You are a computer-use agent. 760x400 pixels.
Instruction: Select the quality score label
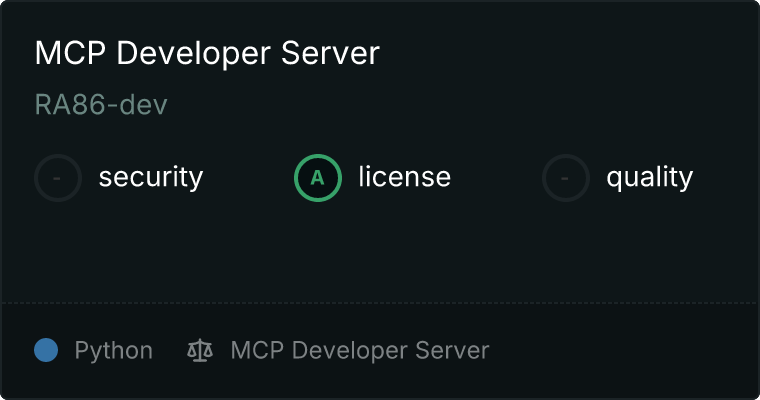[649, 178]
